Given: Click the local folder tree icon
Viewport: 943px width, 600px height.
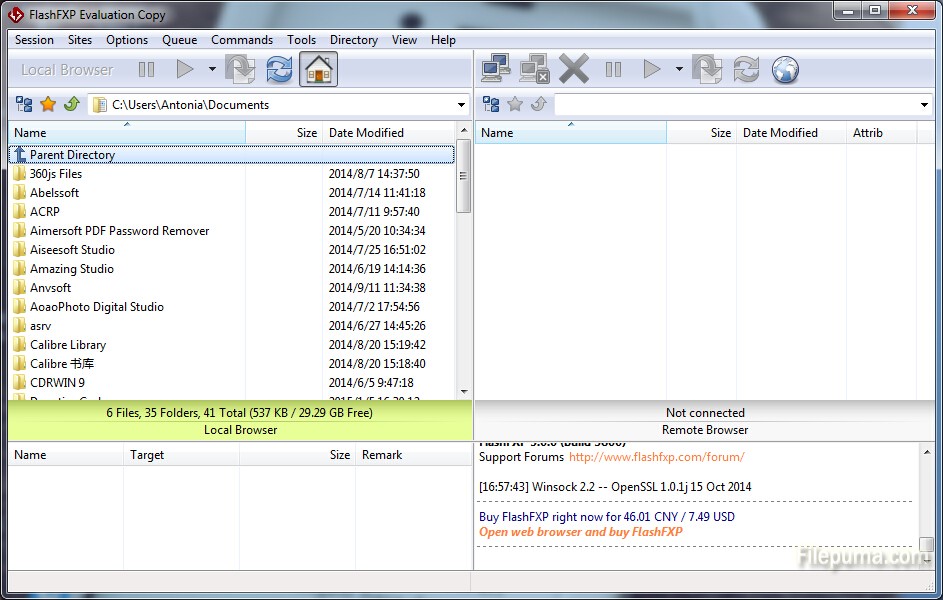Looking at the screenshot, I should (24, 104).
